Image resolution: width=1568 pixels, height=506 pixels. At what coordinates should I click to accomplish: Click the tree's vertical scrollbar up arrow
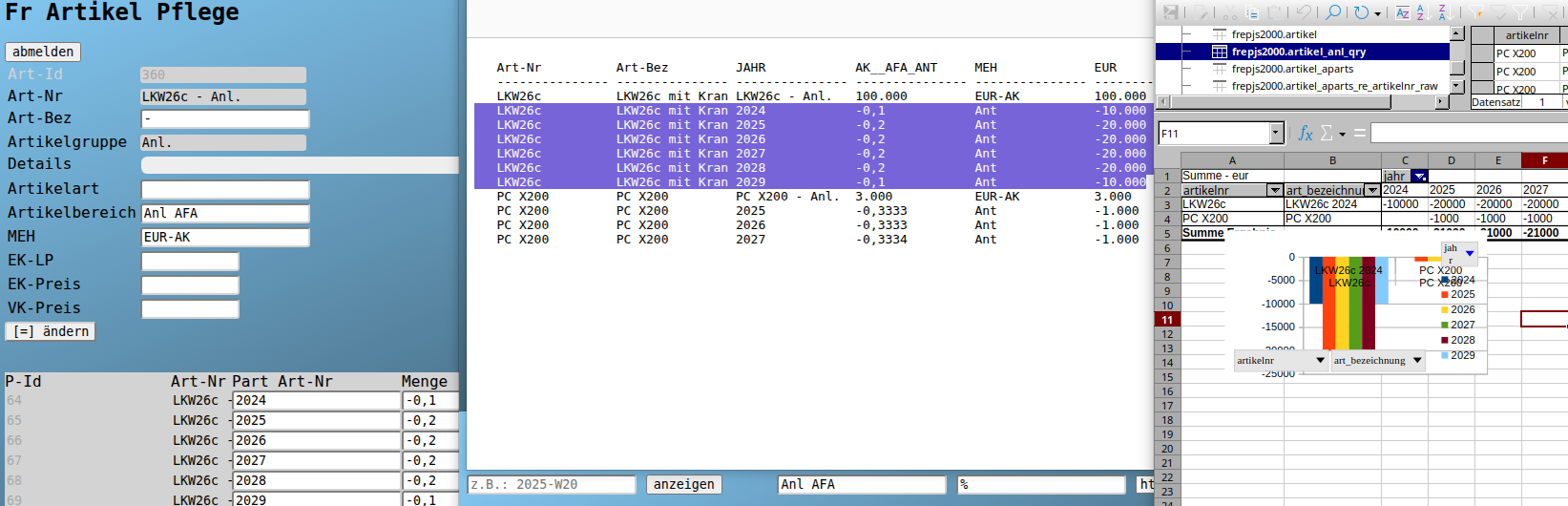coord(1456,34)
